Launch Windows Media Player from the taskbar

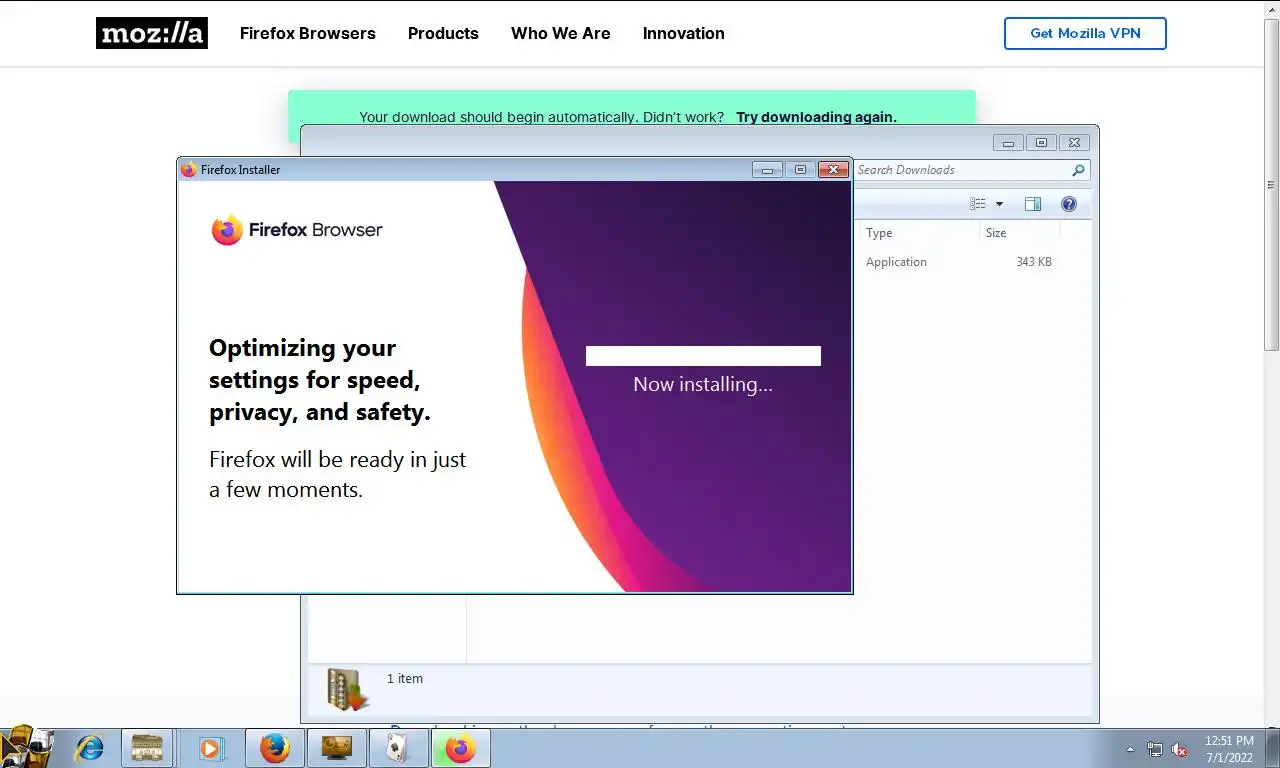point(211,748)
